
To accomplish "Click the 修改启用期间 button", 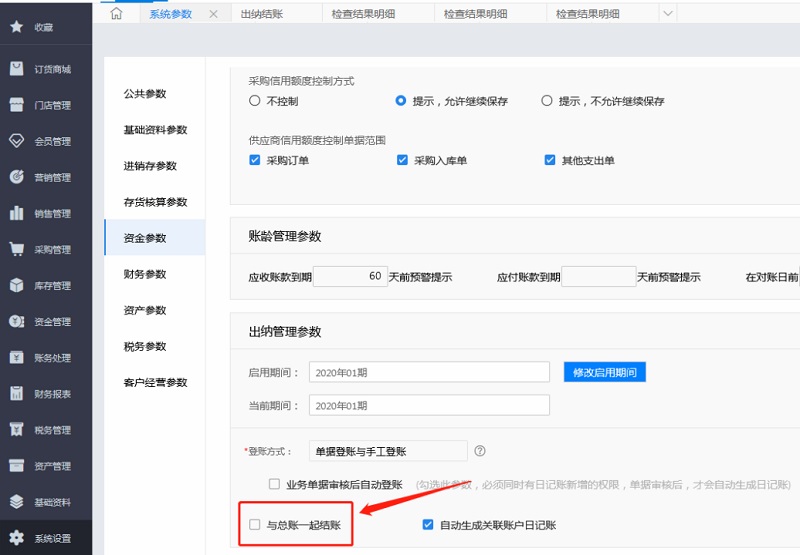I will pyautogui.click(x=605, y=372).
